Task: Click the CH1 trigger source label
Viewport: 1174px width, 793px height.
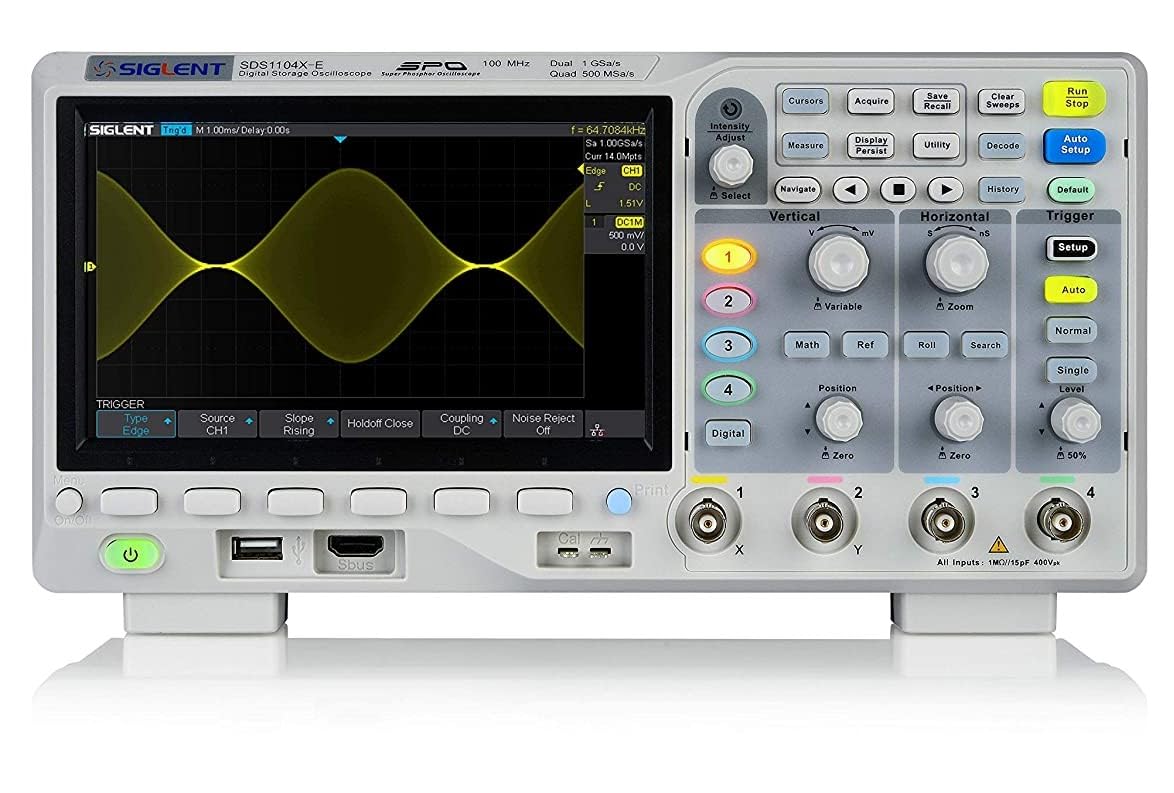Action: tap(632, 171)
